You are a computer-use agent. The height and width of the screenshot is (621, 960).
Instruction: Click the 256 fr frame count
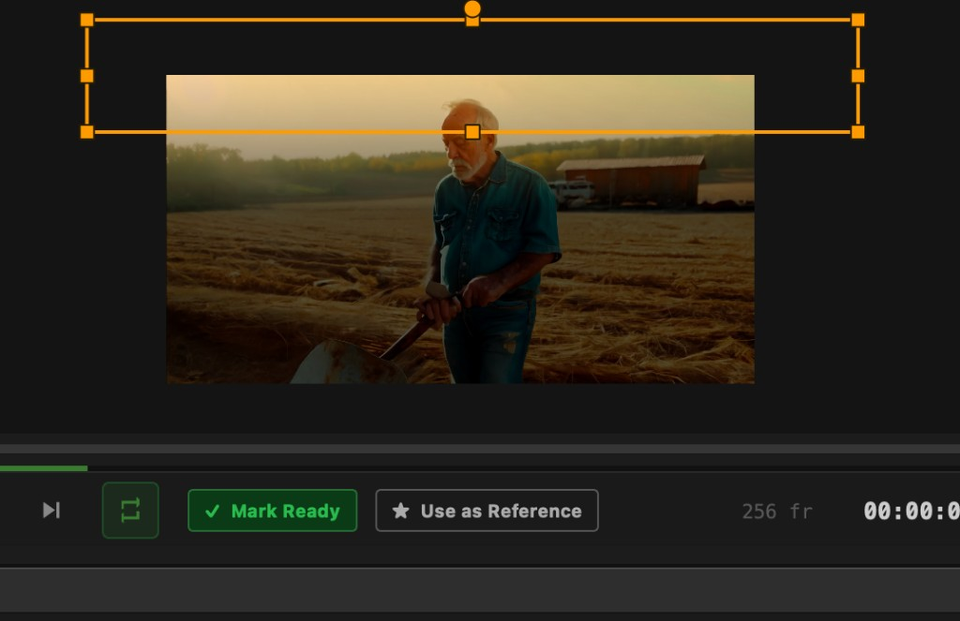[x=777, y=511]
